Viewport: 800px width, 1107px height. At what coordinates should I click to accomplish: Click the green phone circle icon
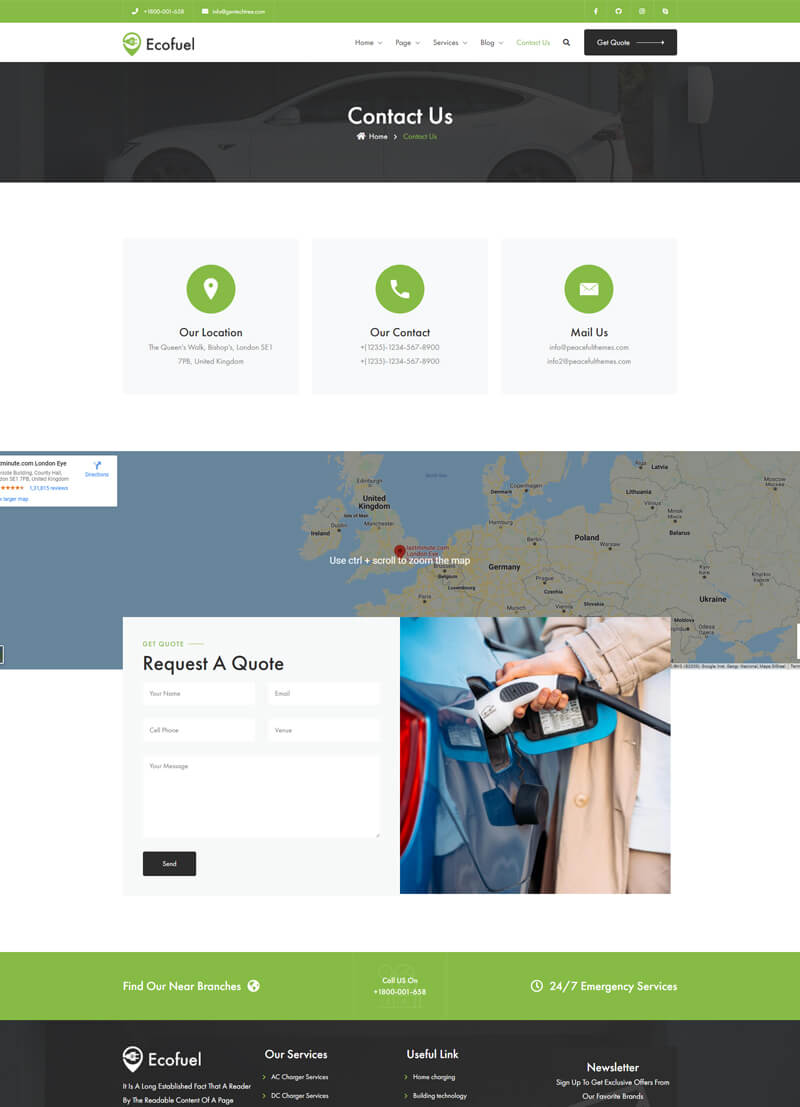pyautogui.click(x=400, y=289)
